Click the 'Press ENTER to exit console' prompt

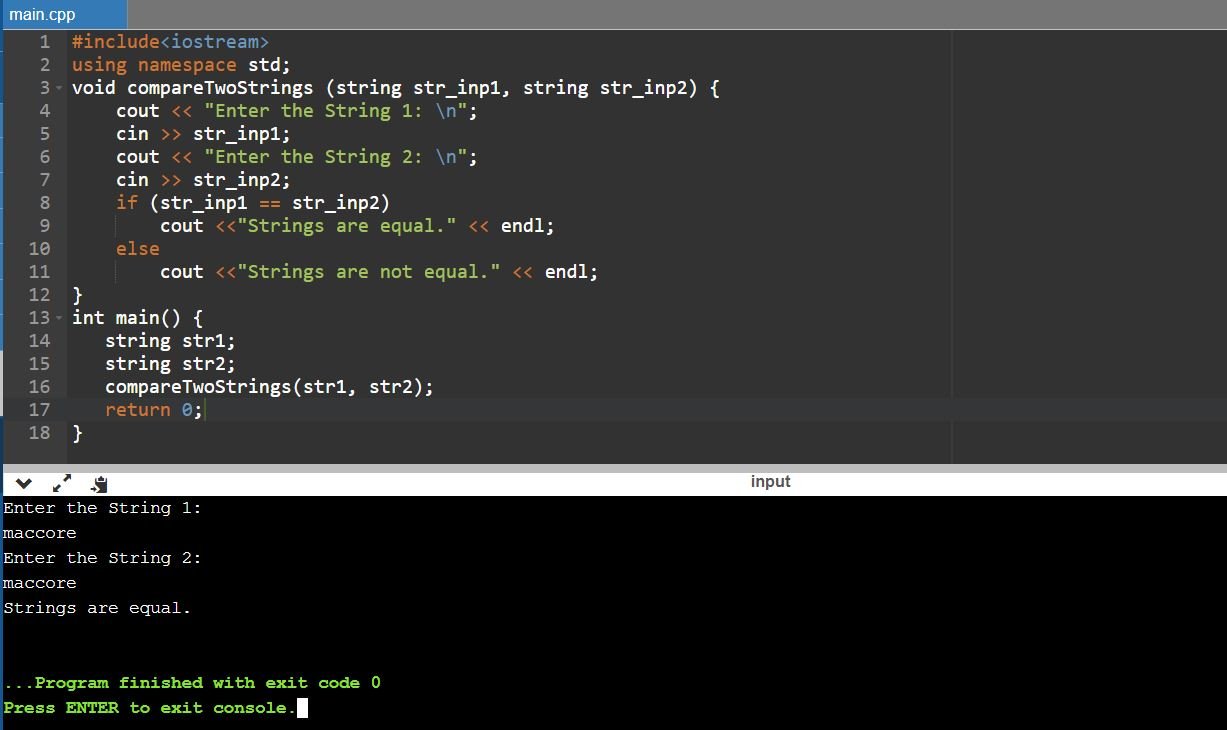point(150,708)
